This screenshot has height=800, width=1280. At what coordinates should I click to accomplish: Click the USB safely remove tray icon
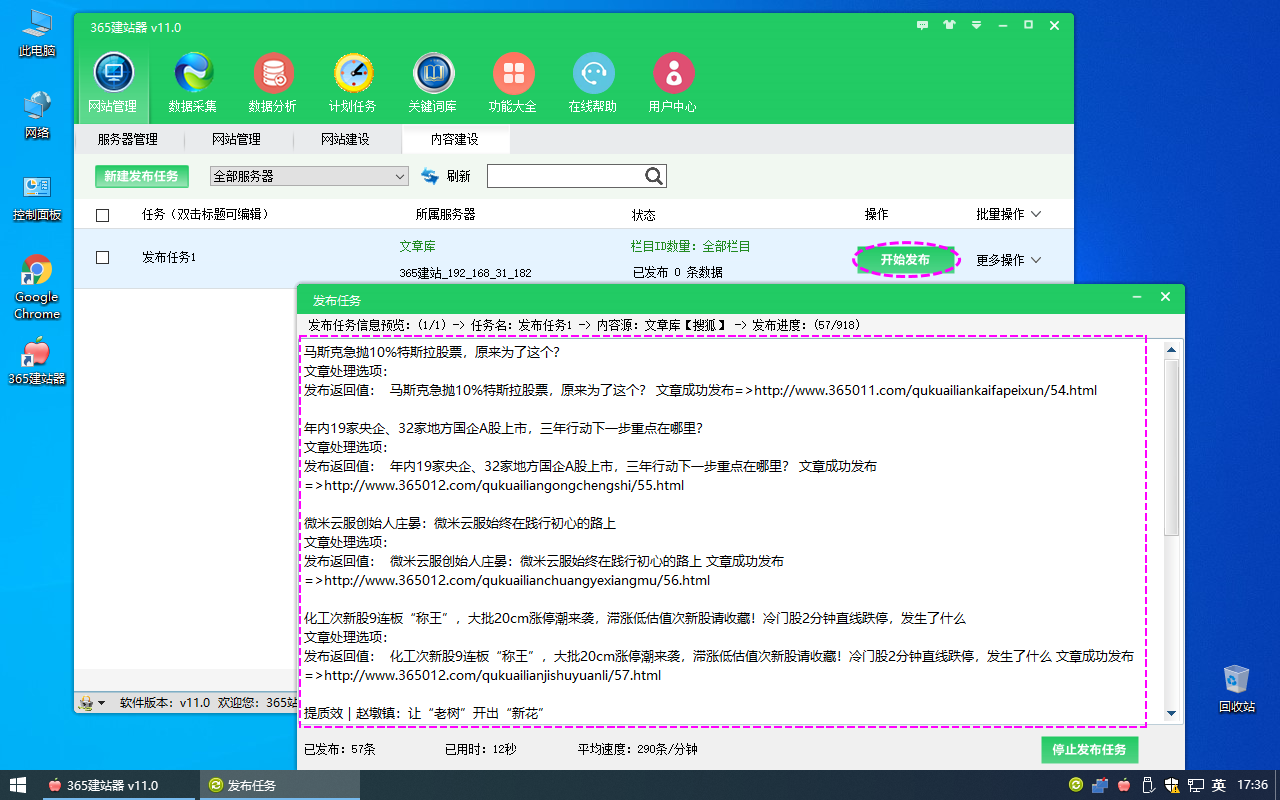[x=1148, y=785]
